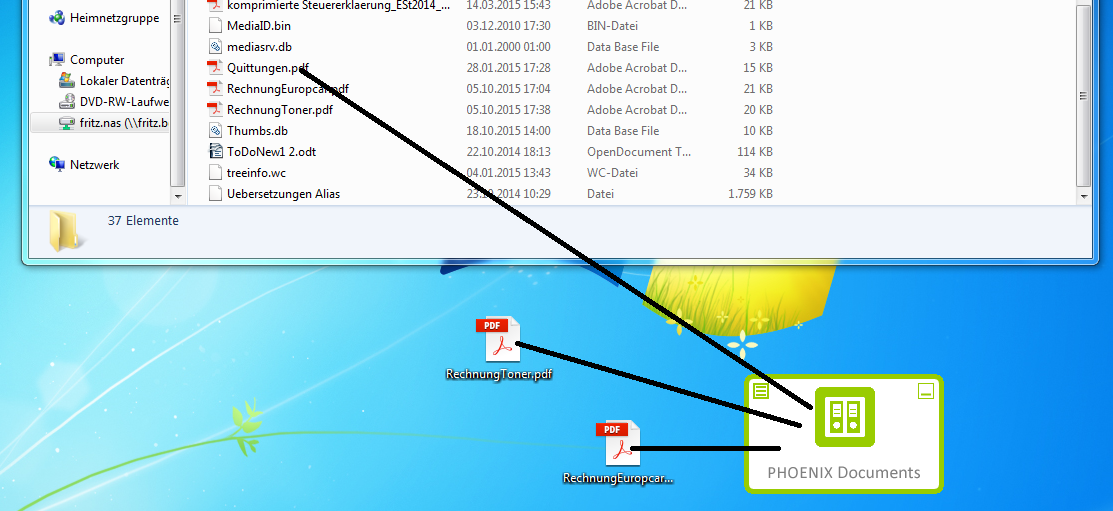The image size is (1113, 511).
Task: Select fritz.nas network drive
Action: click(100, 122)
